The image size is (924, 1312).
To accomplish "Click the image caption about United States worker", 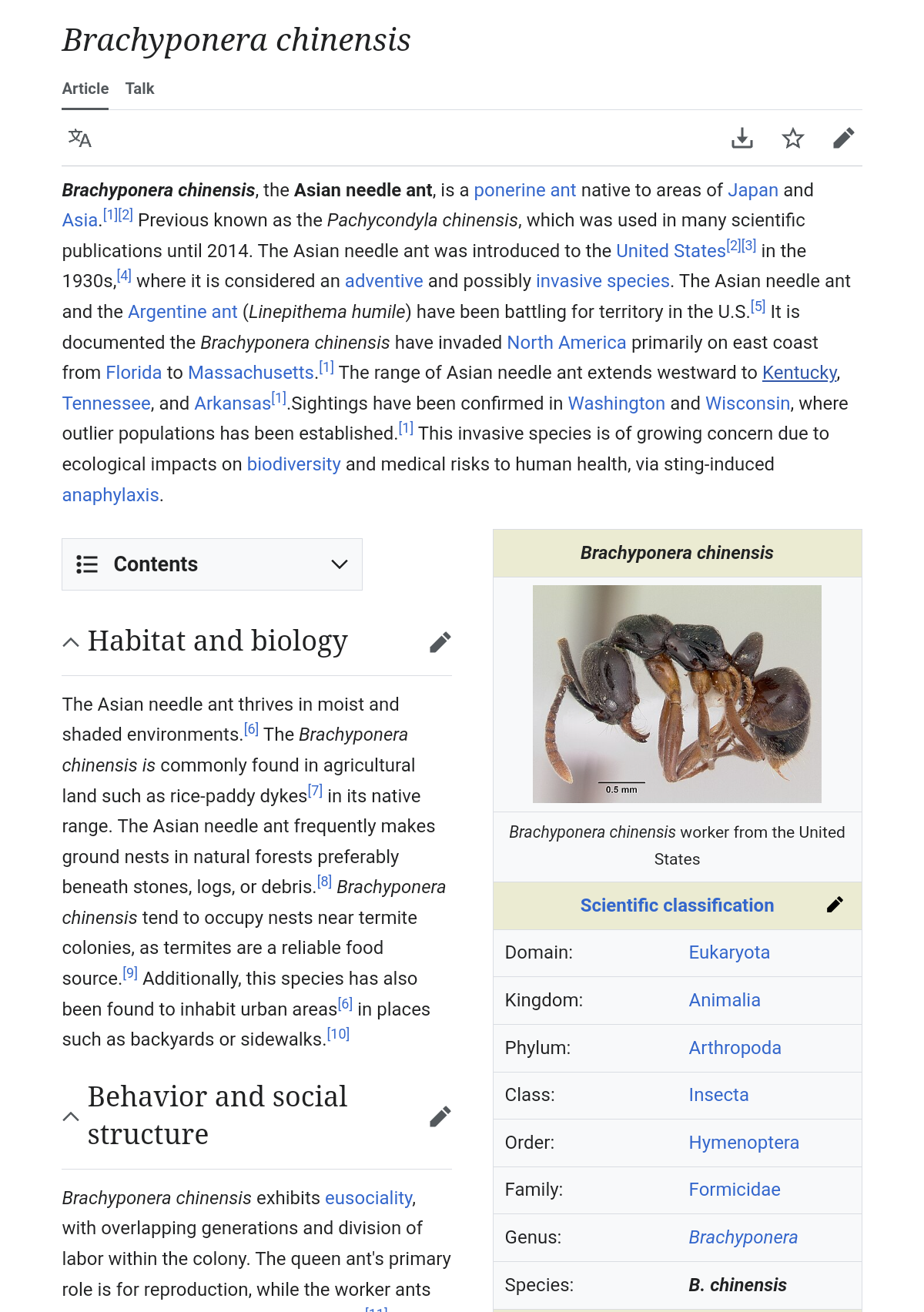I will coord(677,845).
